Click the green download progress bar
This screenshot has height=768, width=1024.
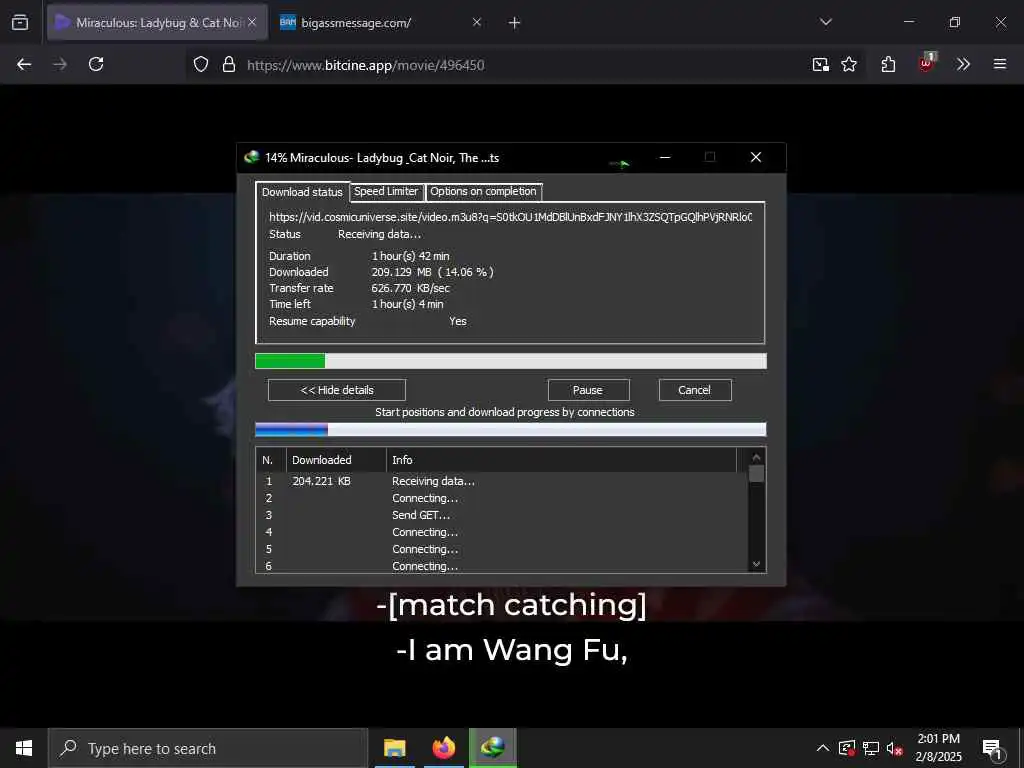511,361
